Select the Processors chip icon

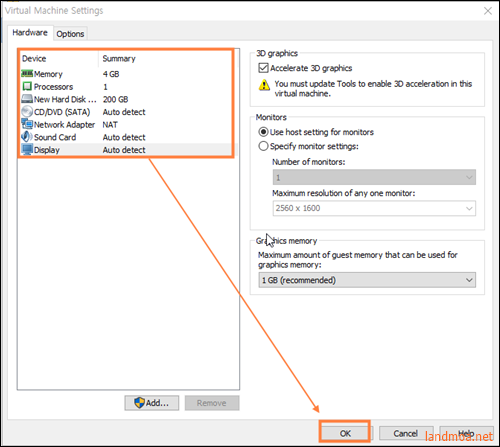[x=27, y=86]
